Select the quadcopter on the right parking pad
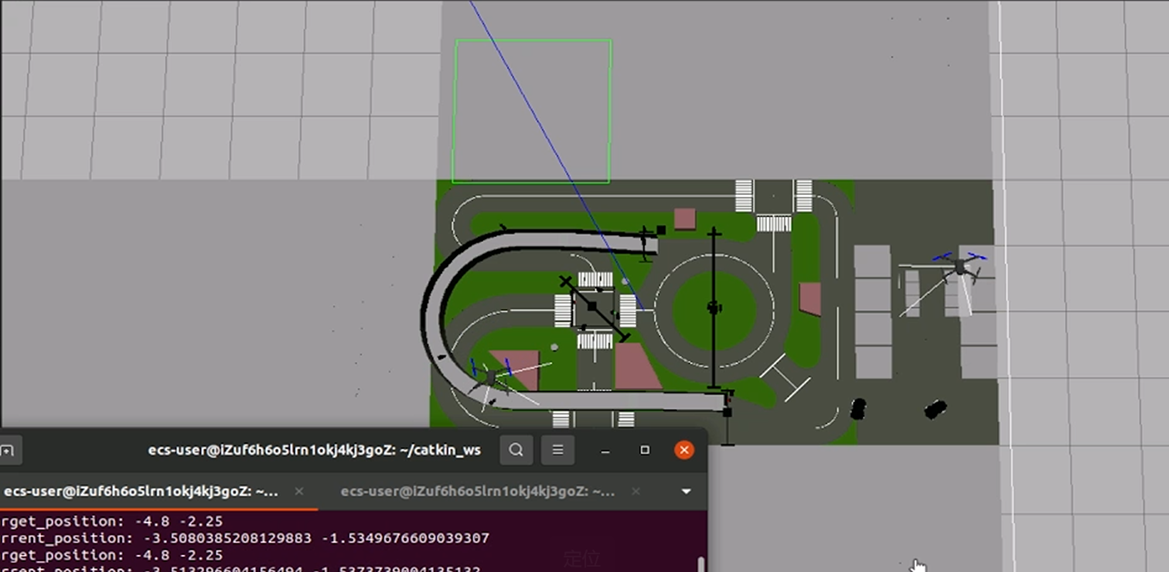 tap(960, 266)
